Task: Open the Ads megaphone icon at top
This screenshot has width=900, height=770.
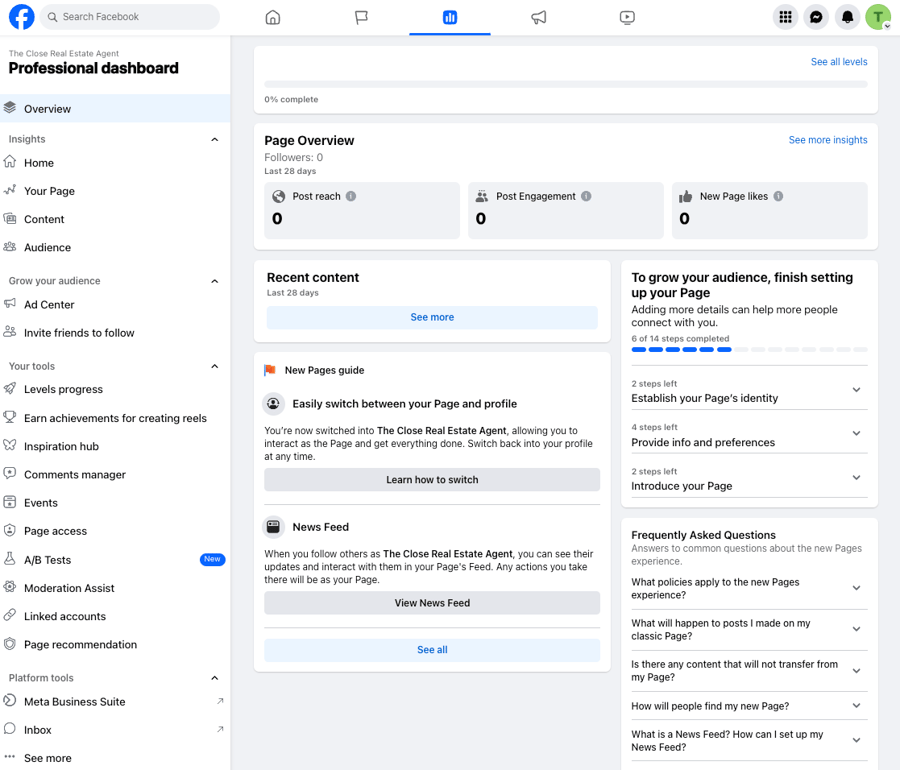Action: click(538, 17)
